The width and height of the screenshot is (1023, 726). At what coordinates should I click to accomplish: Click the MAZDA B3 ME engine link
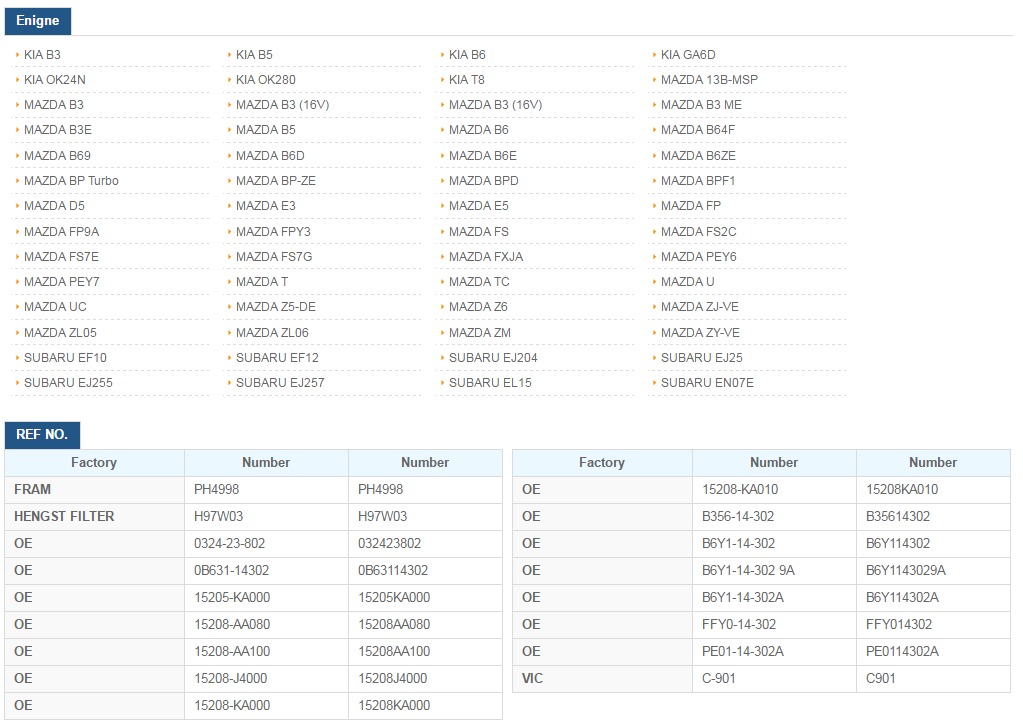tap(701, 105)
